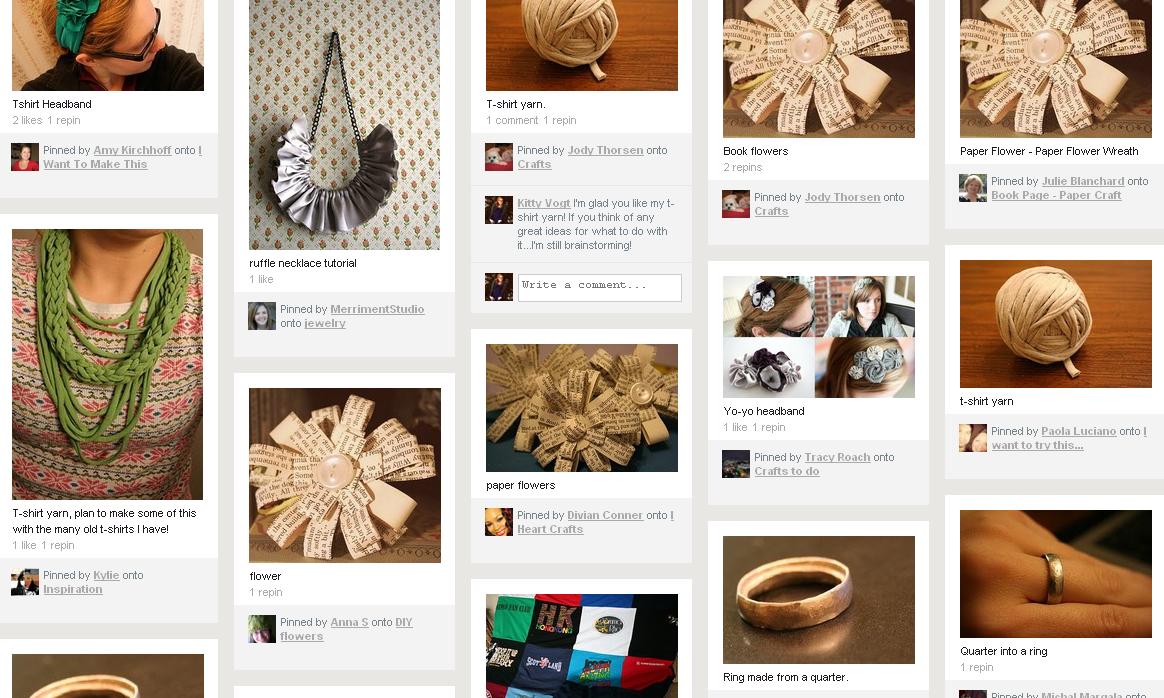Open Jody Thorsen's profile link under Book flowers
This screenshot has height=698, width=1164.
(x=843, y=198)
